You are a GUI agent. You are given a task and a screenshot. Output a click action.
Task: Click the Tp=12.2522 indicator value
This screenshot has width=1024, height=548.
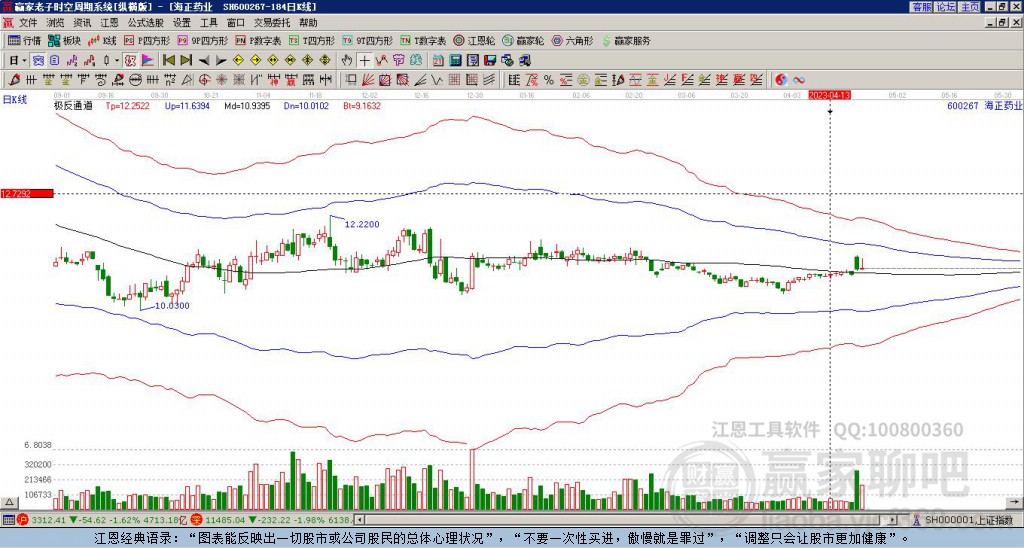tap(128, 105)
